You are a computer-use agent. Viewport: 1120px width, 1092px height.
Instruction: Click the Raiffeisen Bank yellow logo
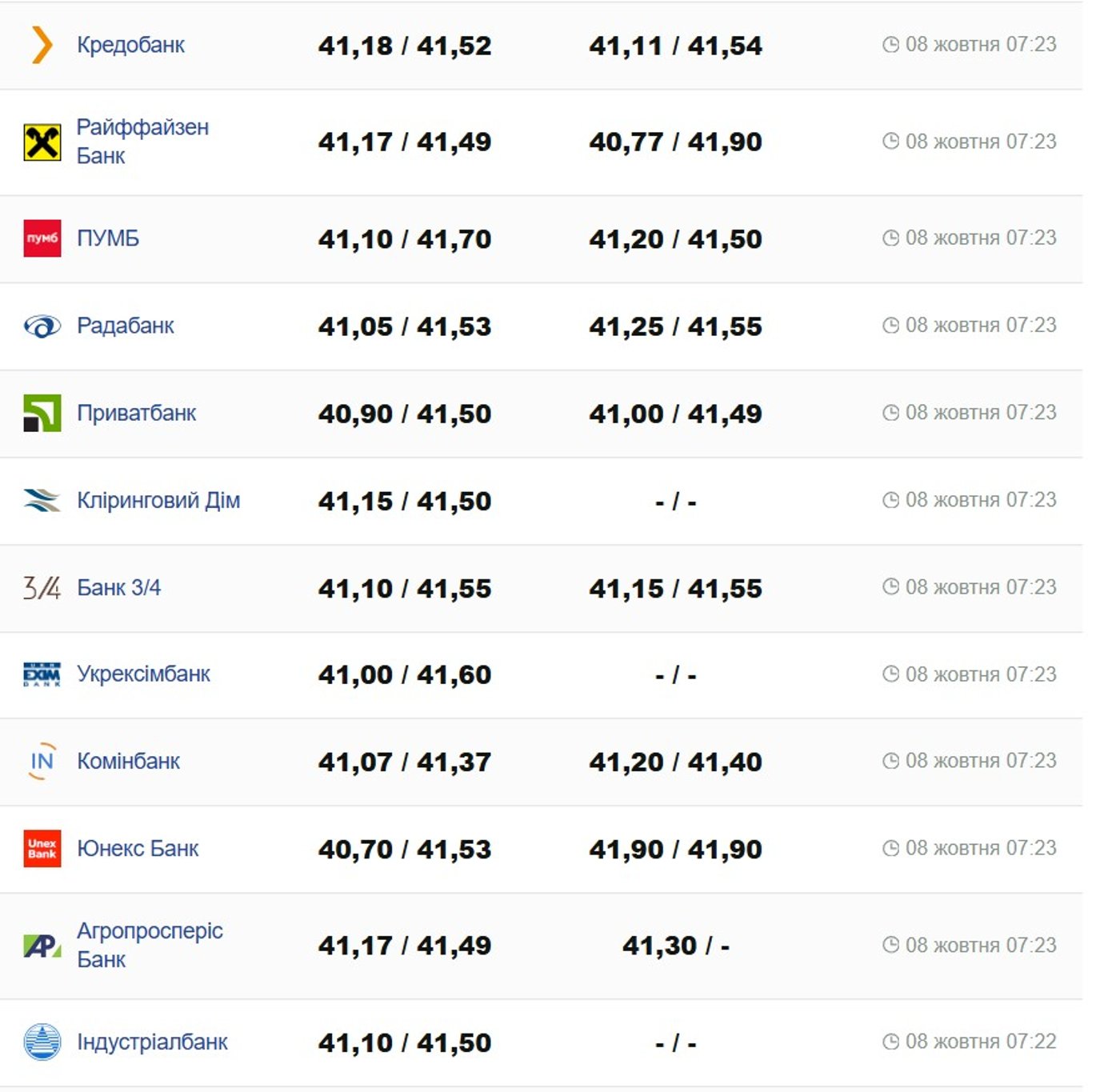42,142
